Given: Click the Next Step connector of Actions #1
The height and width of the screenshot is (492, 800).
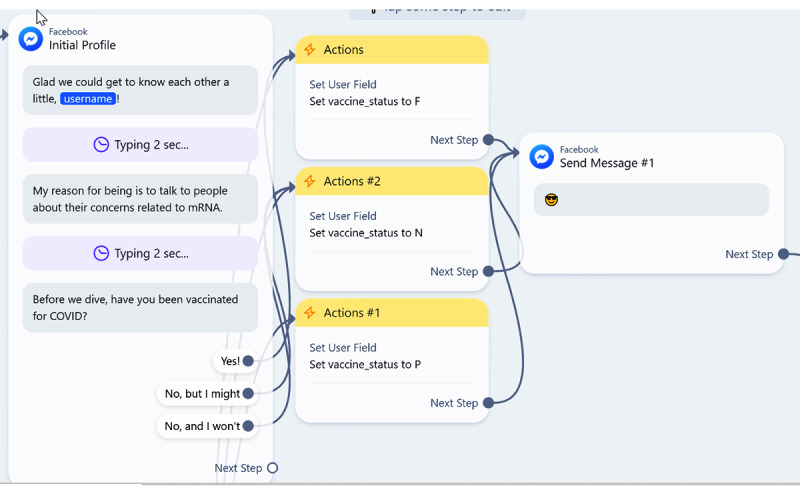Looking at the screenshot, I should 488,403.
